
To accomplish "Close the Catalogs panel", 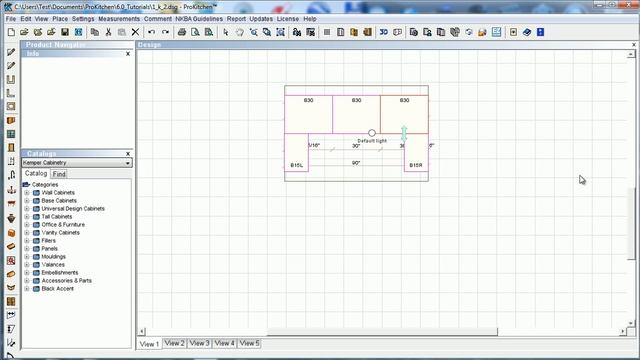I will tap(128, 154).
